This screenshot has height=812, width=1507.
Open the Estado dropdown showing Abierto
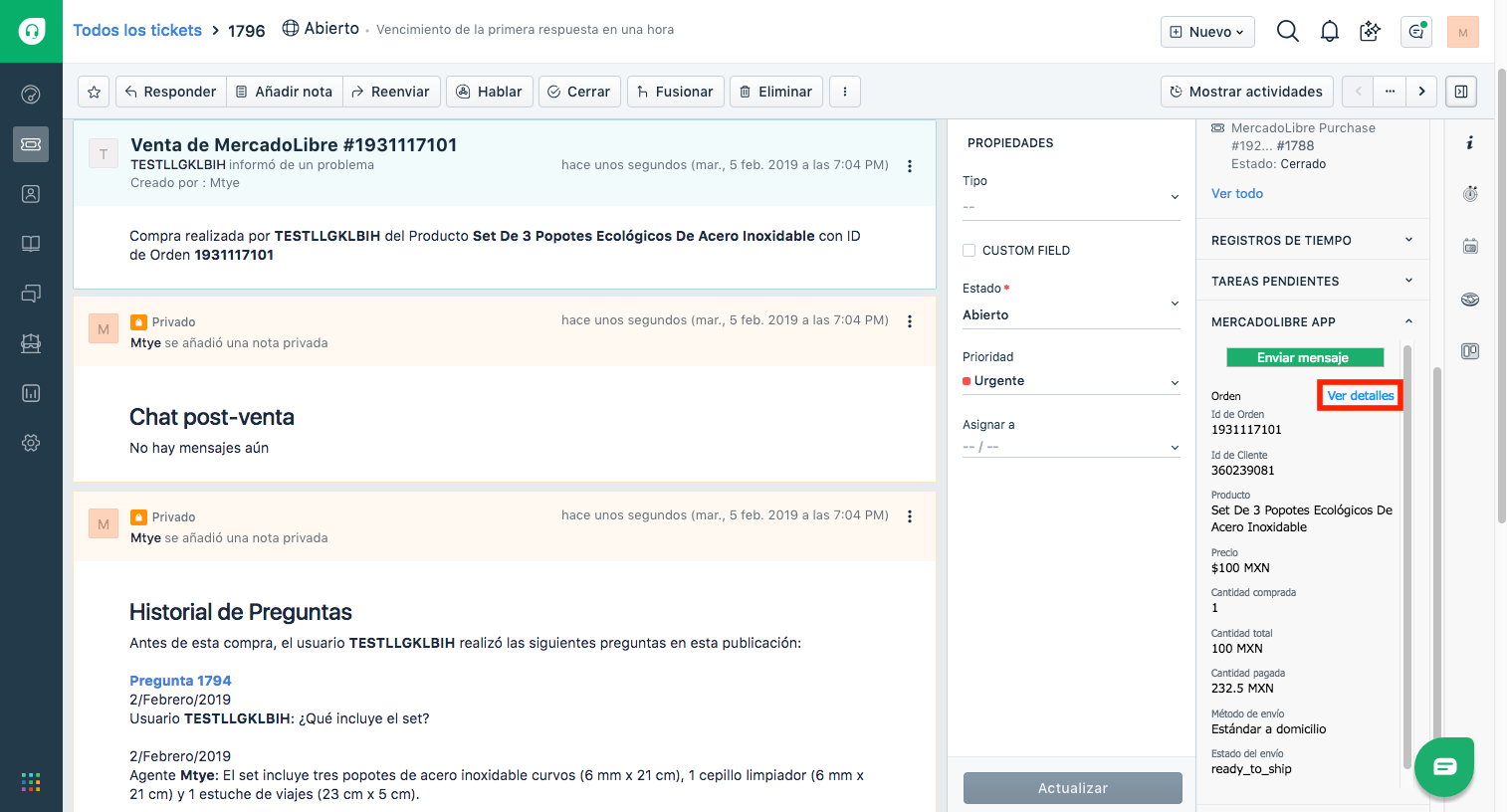pos(1071,314)
